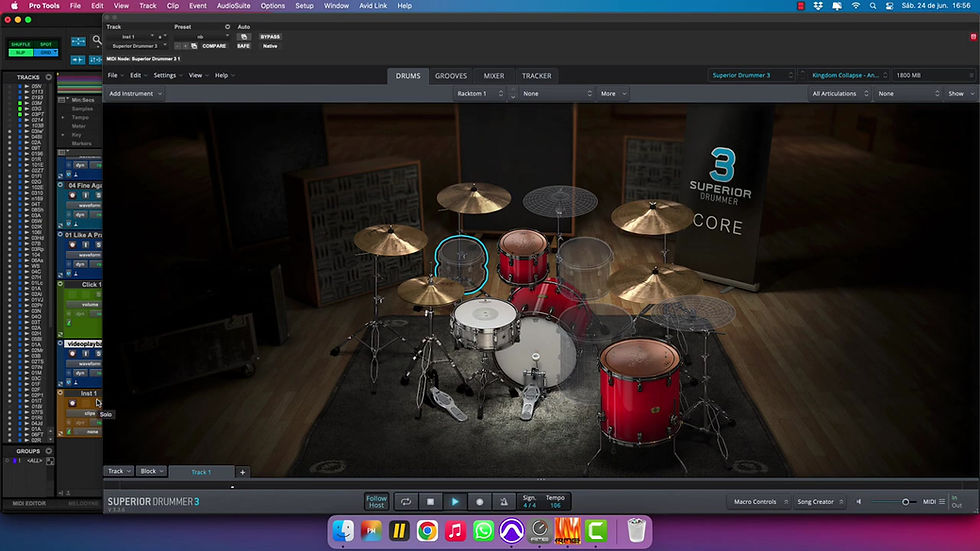Click the plugin automation enable icon under Auto
Image resolution: width=980 pixels, height=551 pixels.
pyautogui.click(x=244, y=37)
